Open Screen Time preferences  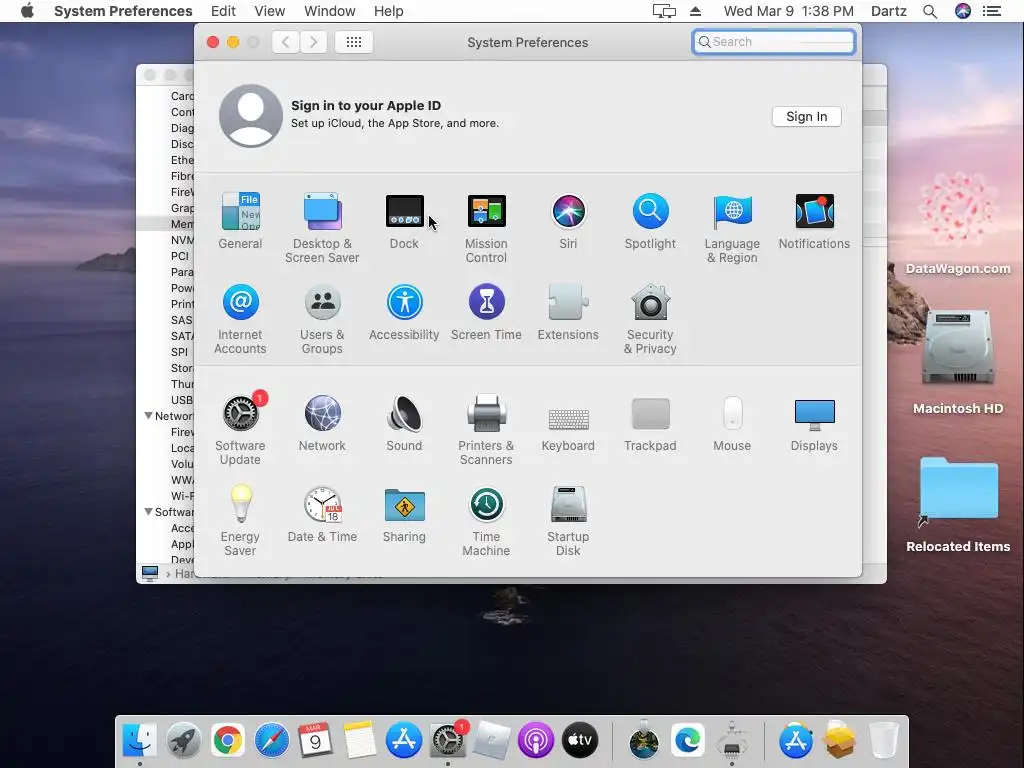[x=486, y=312]
